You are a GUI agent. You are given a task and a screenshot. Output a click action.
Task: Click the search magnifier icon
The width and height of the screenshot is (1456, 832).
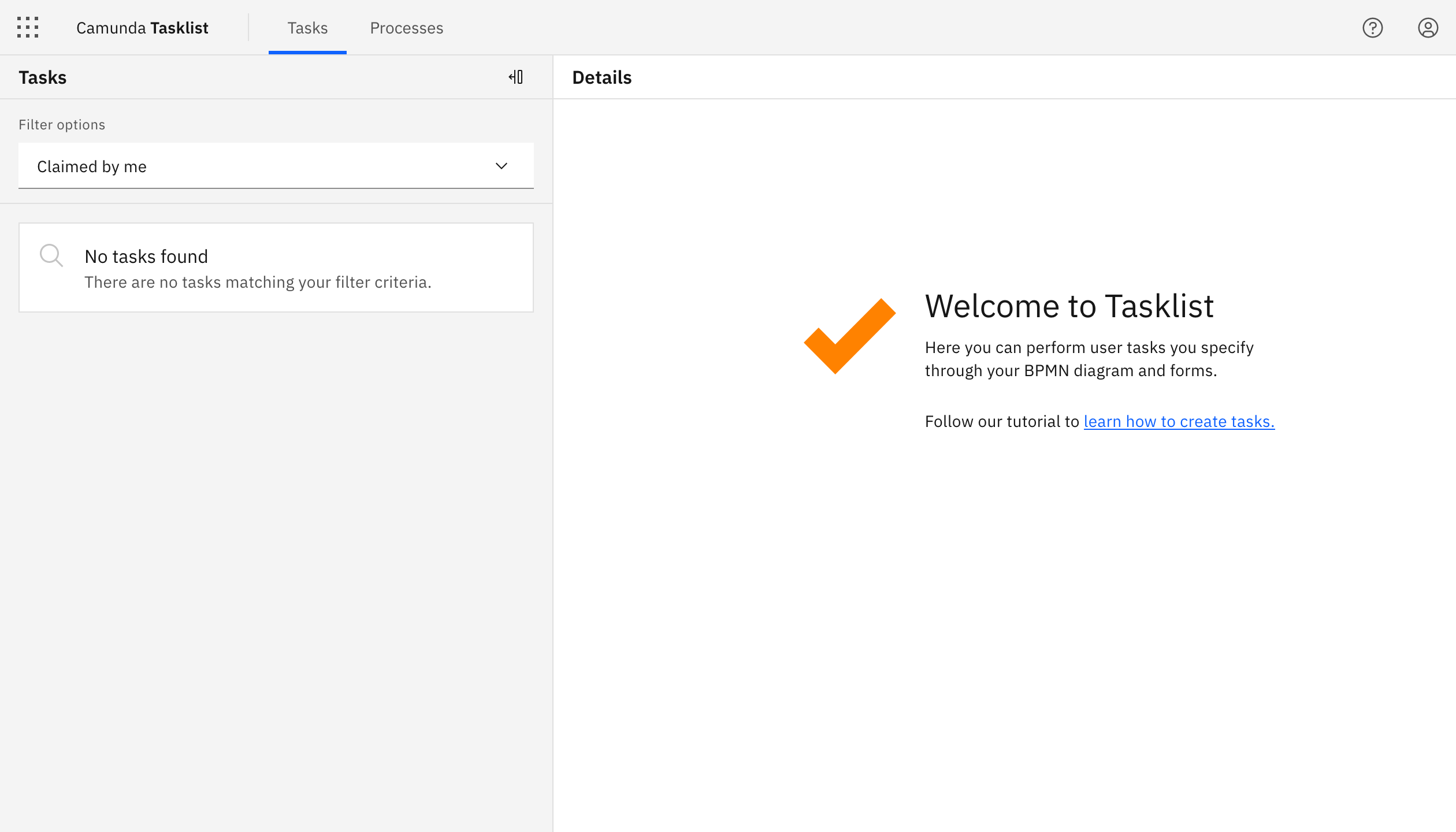(x=51, y=255)
